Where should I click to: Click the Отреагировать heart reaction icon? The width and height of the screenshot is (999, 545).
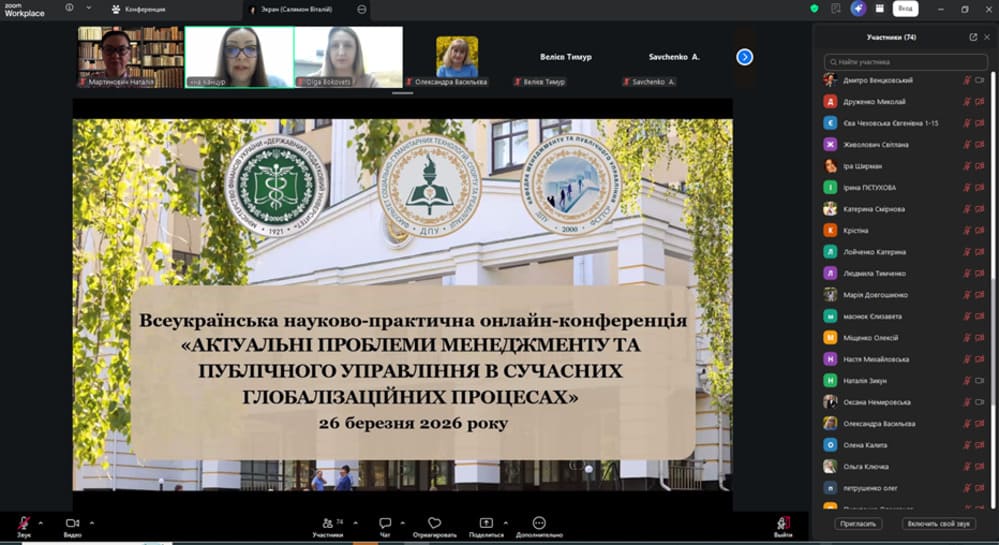coord(435,523)
